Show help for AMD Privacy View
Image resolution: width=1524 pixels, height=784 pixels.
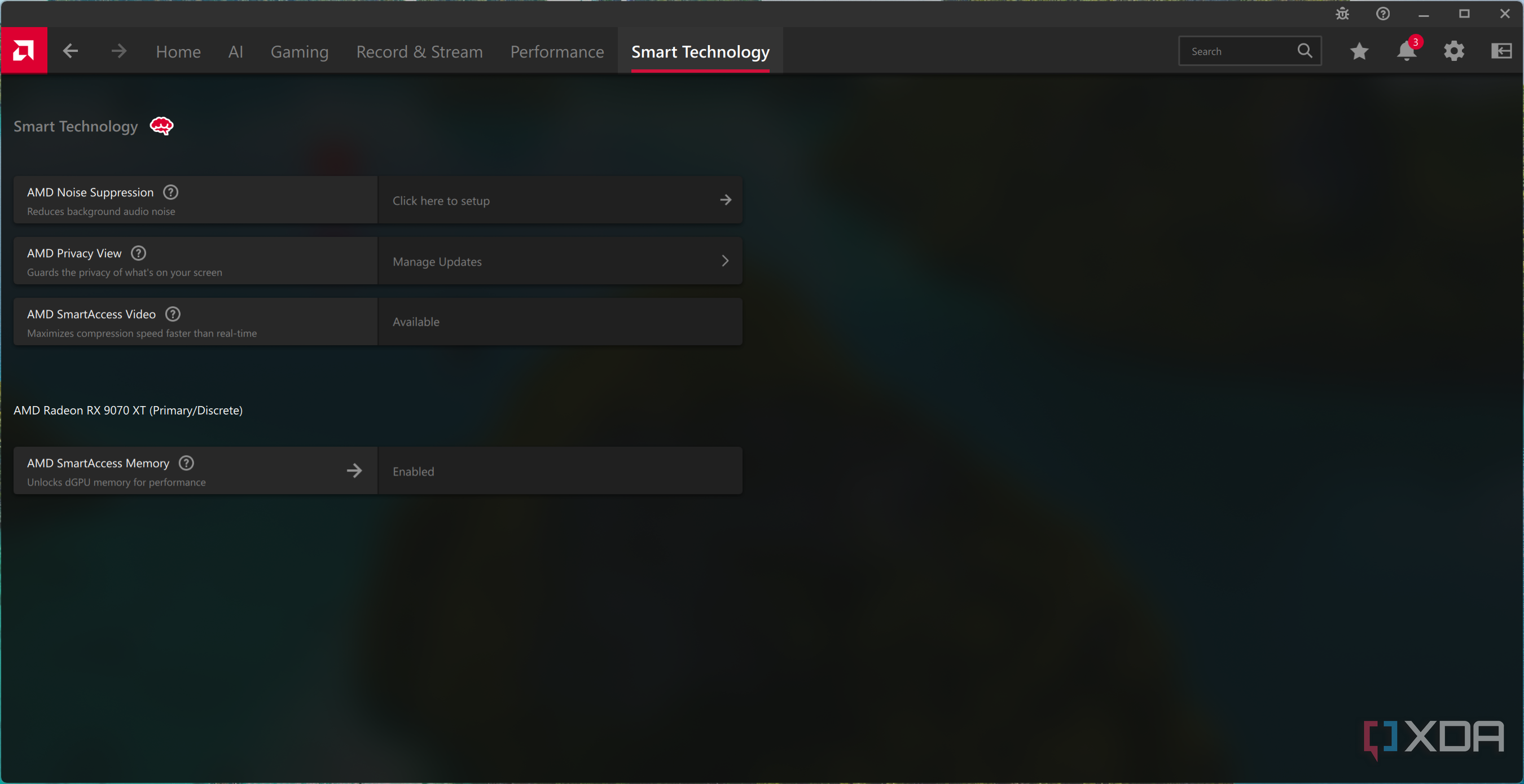[x=138, y=253]
